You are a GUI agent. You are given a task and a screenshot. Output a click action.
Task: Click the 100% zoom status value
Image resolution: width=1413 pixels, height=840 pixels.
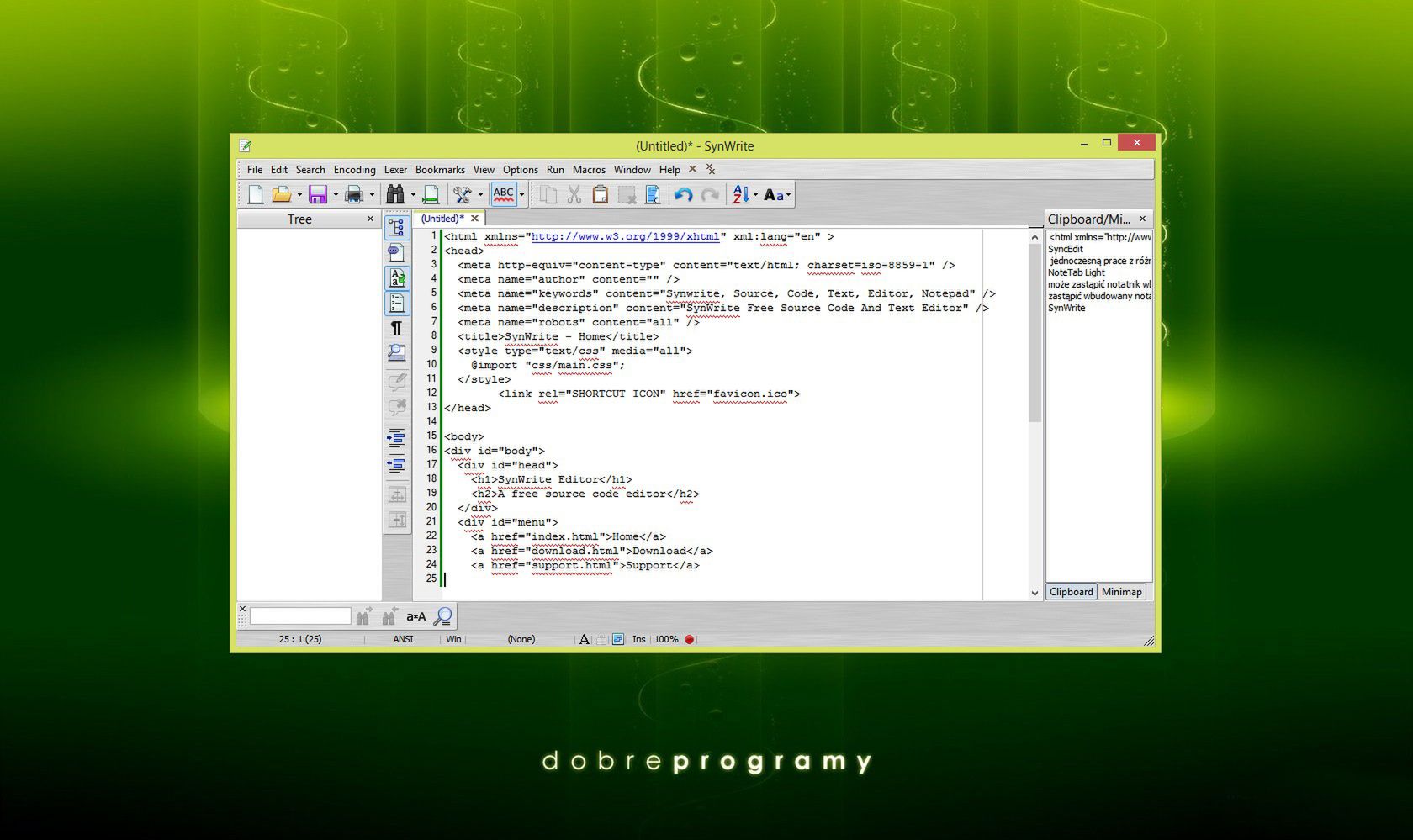(x=666, y=639)
